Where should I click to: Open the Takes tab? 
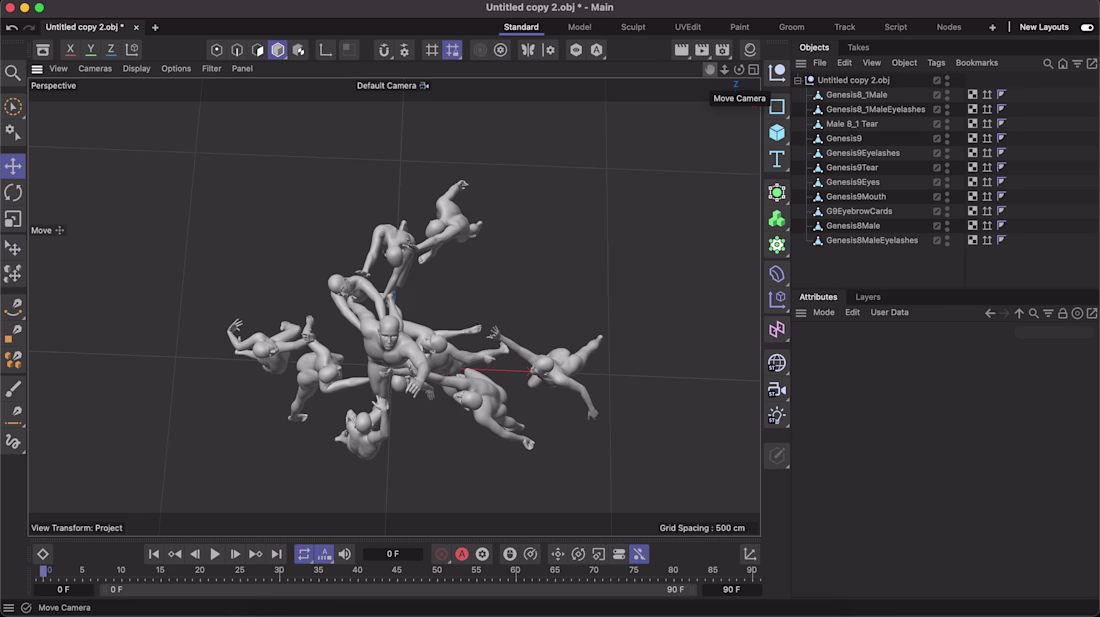(858, 48)
